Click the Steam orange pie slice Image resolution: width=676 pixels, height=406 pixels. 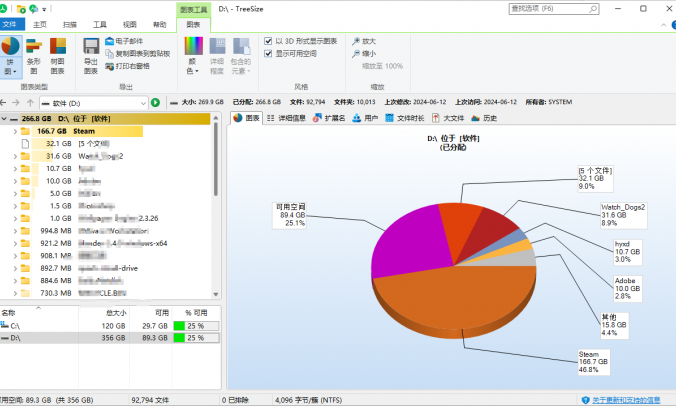pyautogui.click(x=455, y=297)
